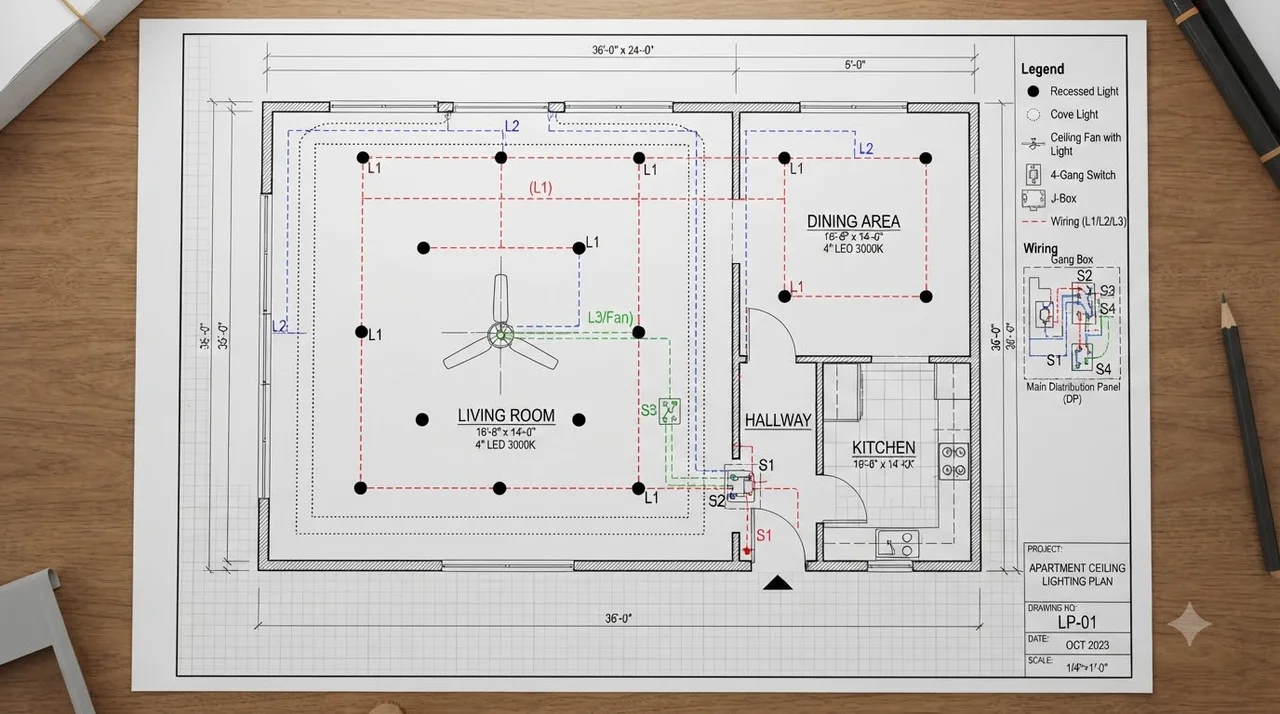Viewport: 1280px width, 714px height.
Task: Click the Cove Light circle symbol in legend
Action: (1033, 115)
